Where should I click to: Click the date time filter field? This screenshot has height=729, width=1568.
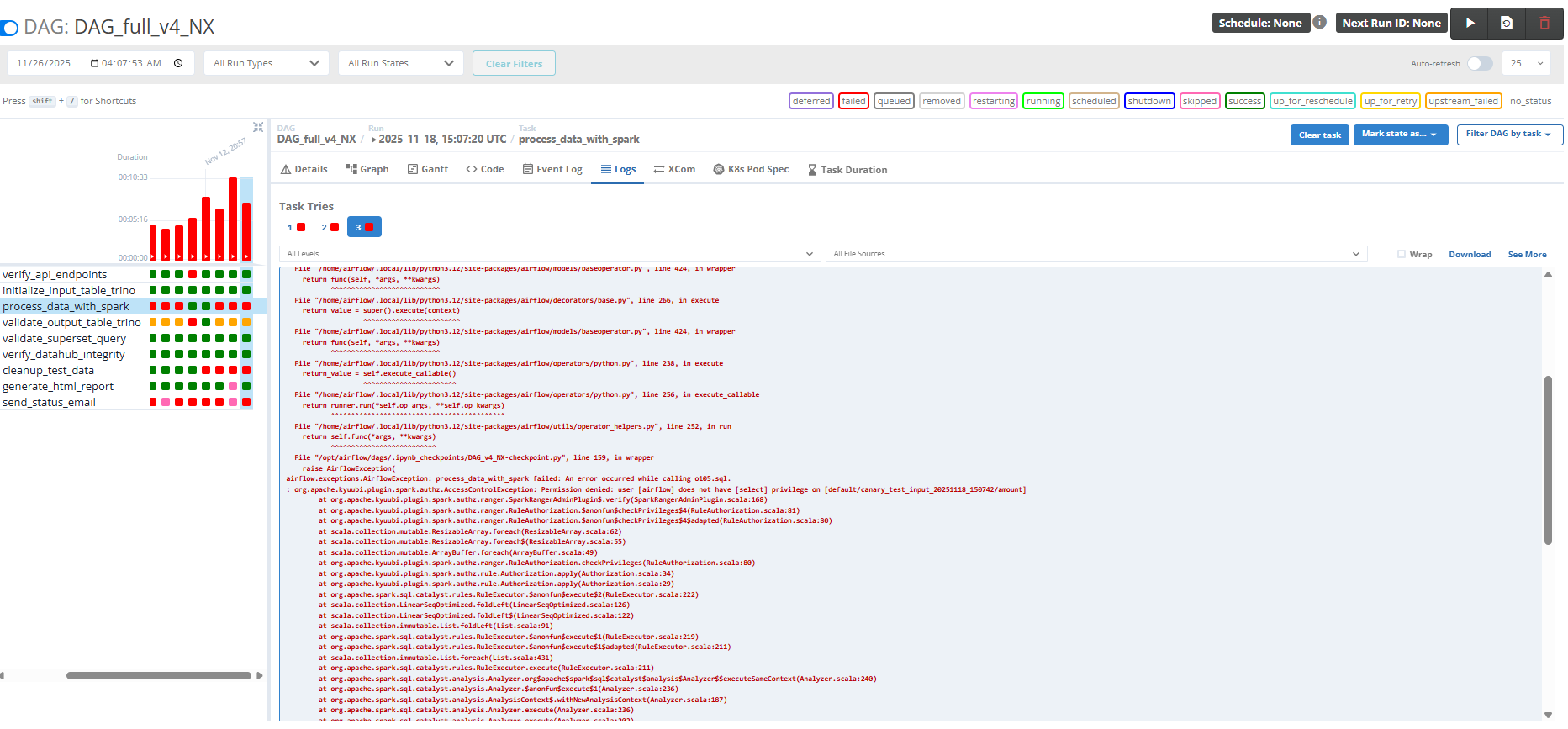pyautogui.click(x=100, y=63)
